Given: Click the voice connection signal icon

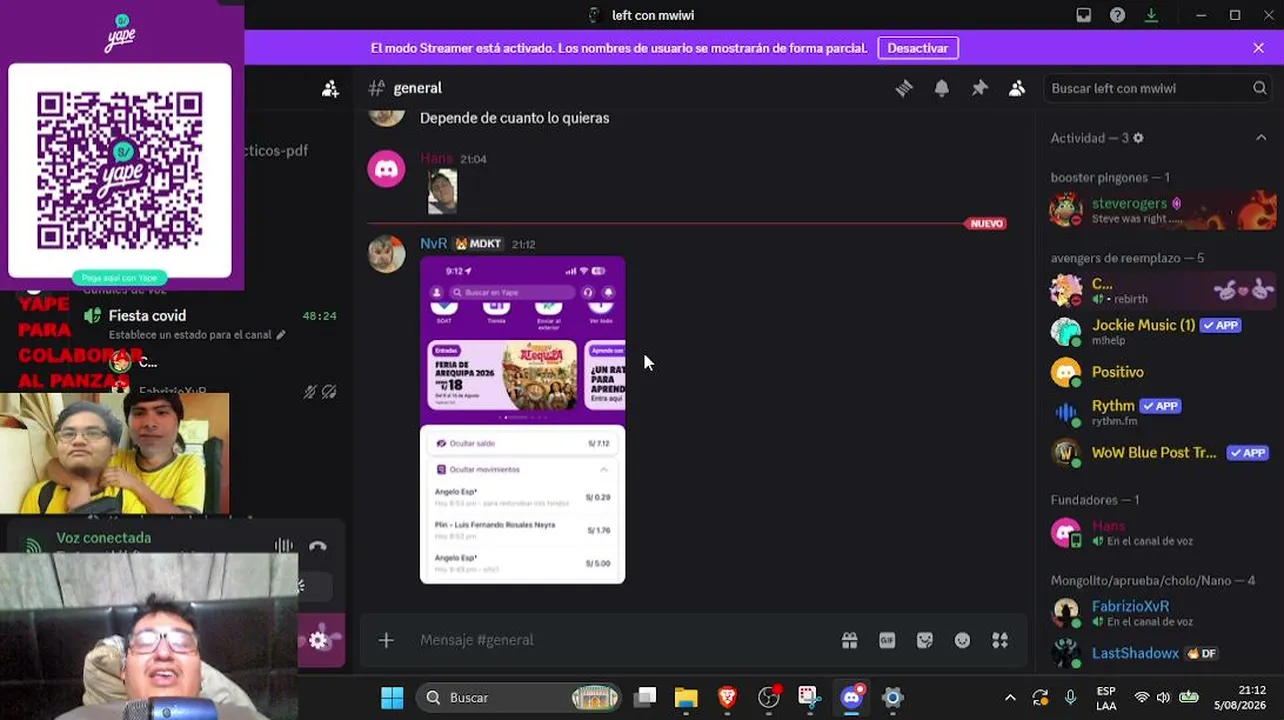Looking at the screenshot, I should coord(33,546).
